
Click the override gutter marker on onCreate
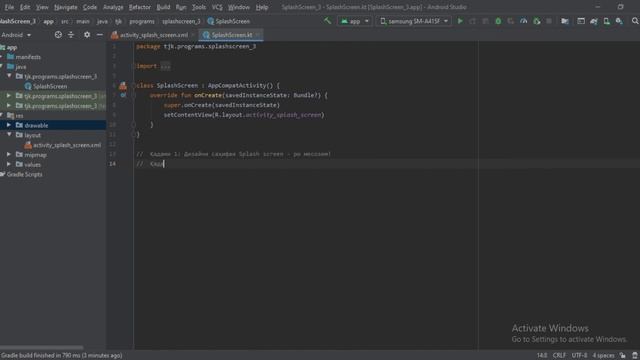[123, 95]
